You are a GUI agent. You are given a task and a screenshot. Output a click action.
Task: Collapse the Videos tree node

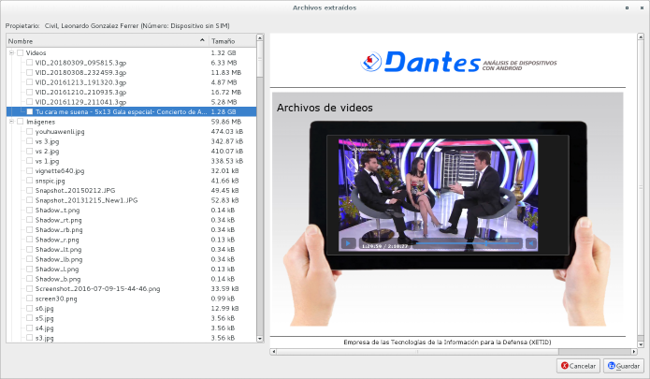coord(12,53)
